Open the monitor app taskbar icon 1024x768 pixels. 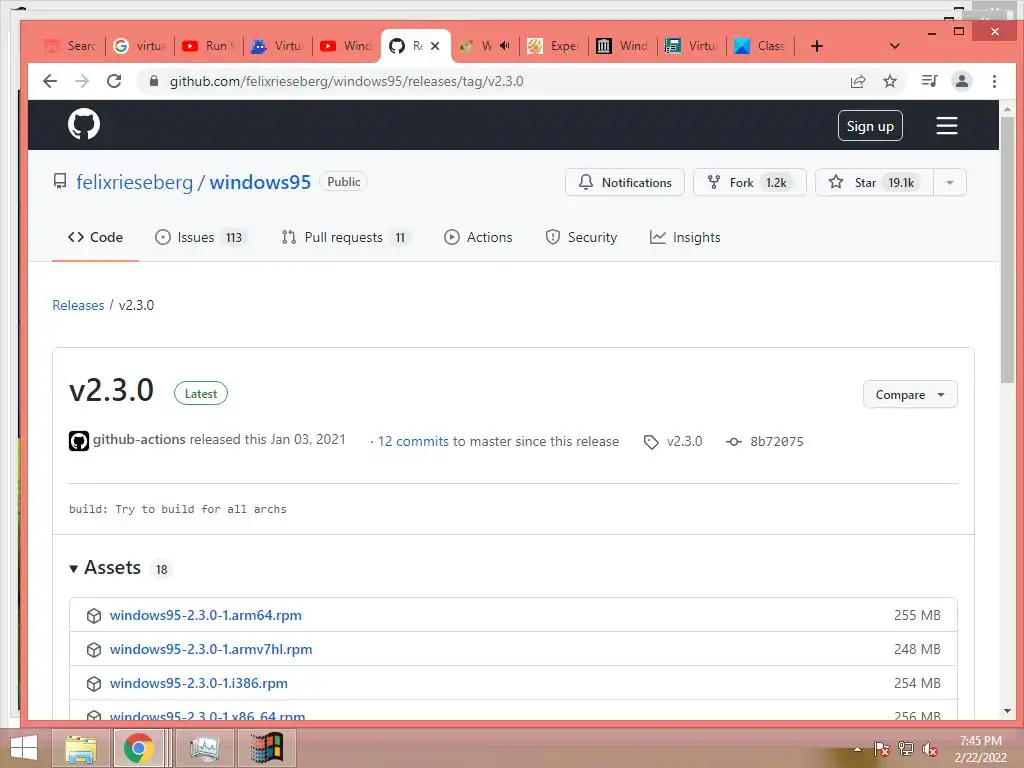(x=205, y=748)
